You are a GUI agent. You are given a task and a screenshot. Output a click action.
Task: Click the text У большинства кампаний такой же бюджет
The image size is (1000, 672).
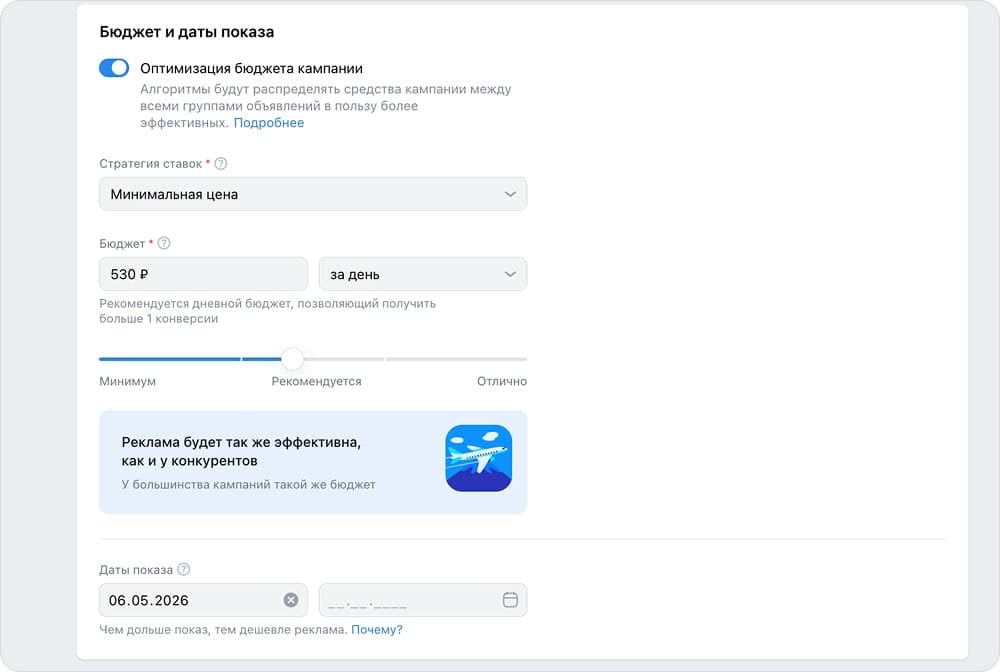[248, 485]
